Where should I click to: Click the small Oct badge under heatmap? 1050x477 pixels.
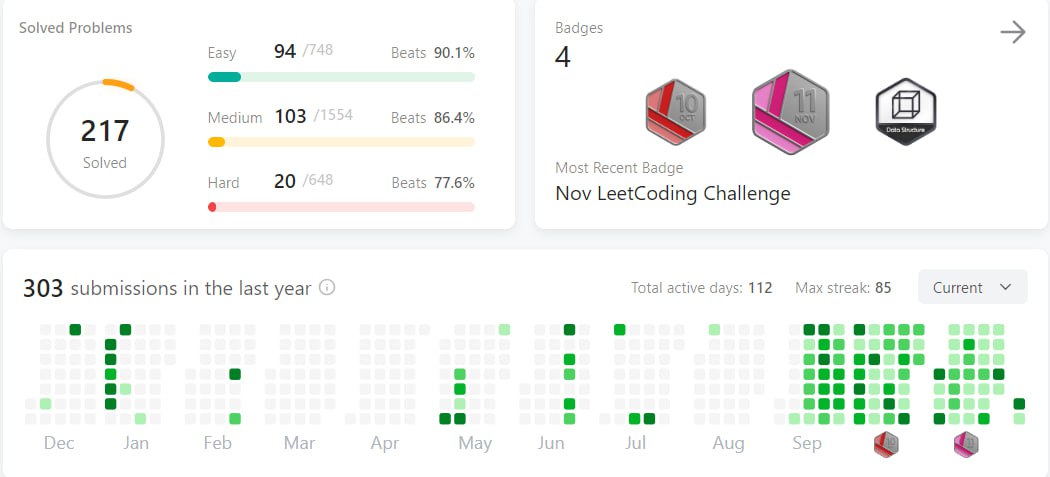[885, 444]
